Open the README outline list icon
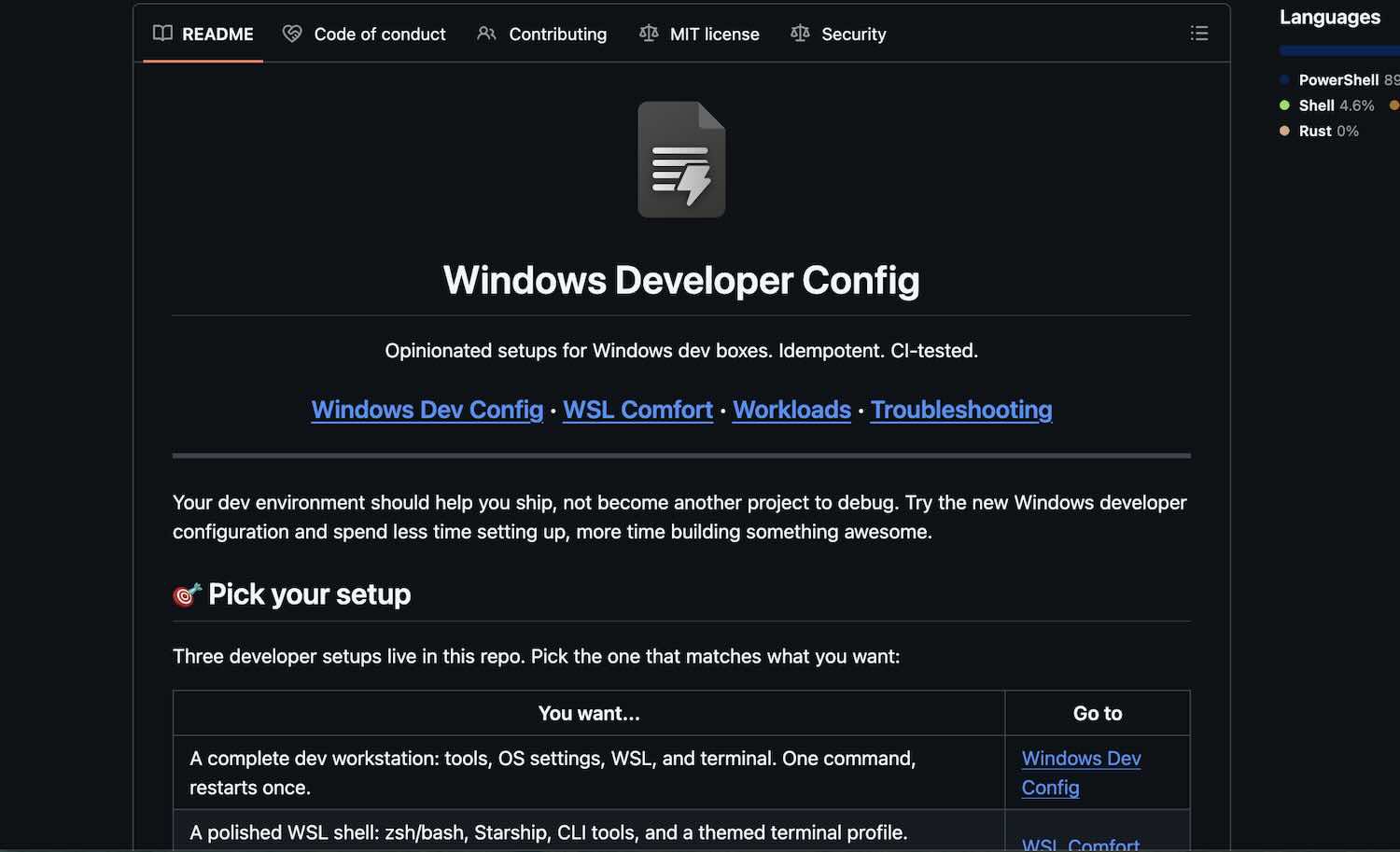This screenshot has width=1400, height=852. (1199, 34)
